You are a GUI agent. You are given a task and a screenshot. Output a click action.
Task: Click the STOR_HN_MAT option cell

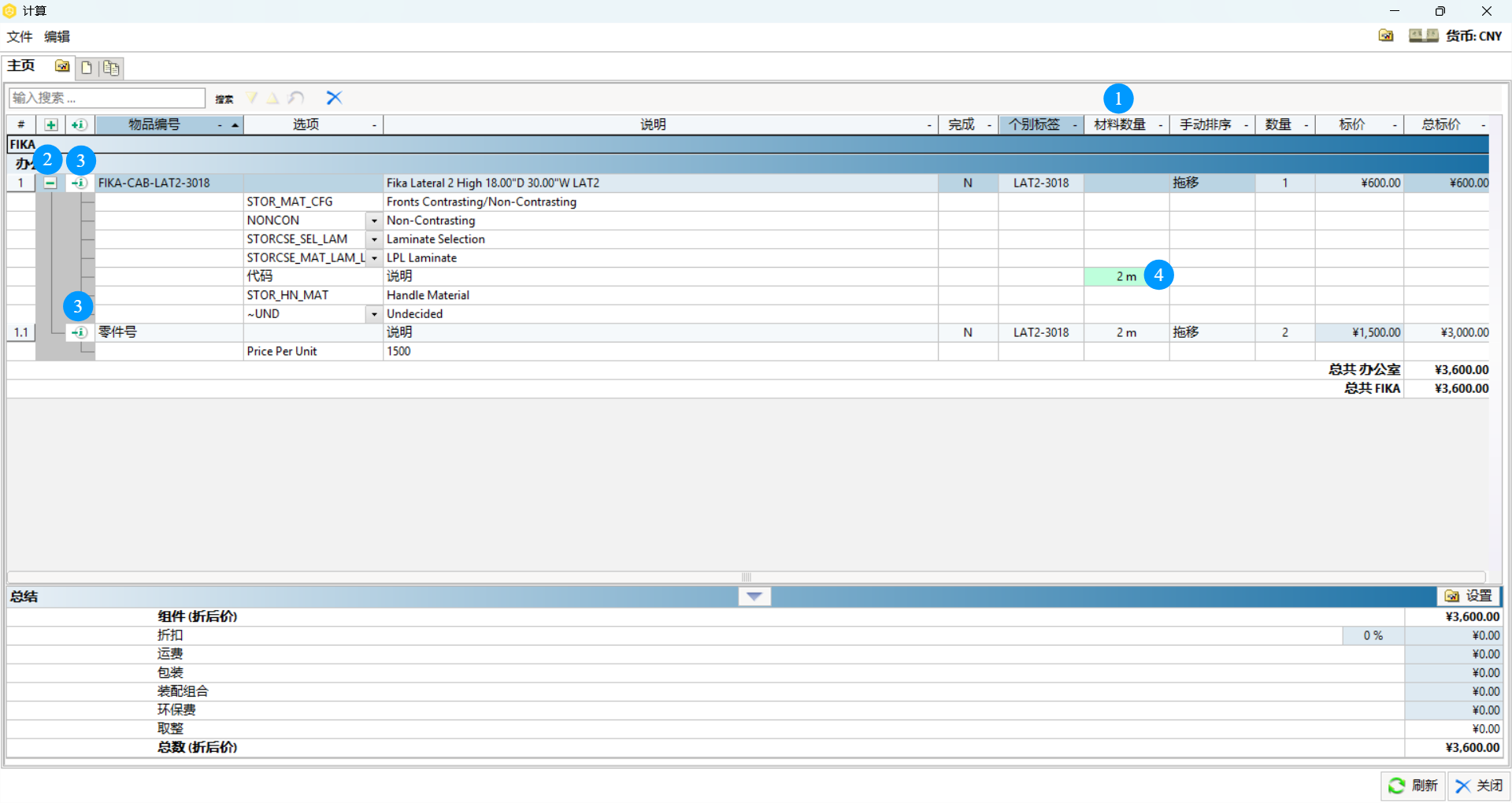(313, 295)
